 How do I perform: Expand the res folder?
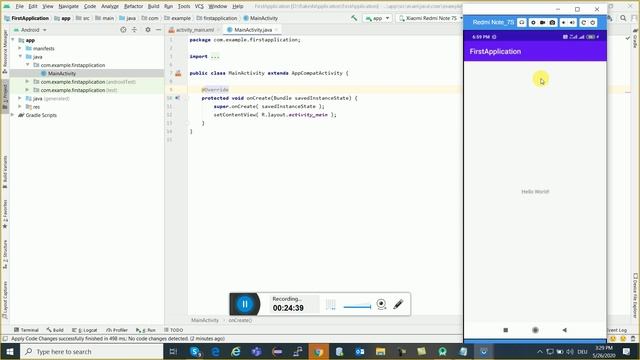pyautogui.click(x=20, y=107)
